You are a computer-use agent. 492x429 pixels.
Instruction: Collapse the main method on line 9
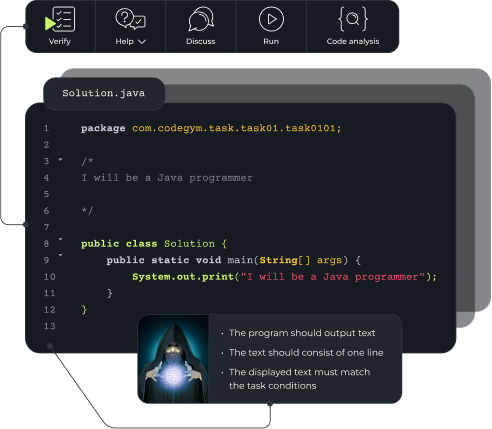pyautogui.click(x=60, y=256)
